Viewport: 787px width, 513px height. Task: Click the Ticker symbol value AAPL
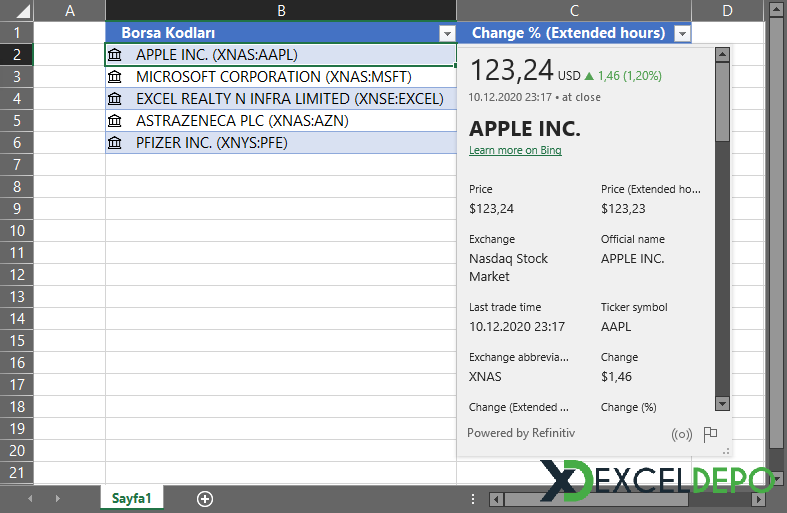point(616,327)
